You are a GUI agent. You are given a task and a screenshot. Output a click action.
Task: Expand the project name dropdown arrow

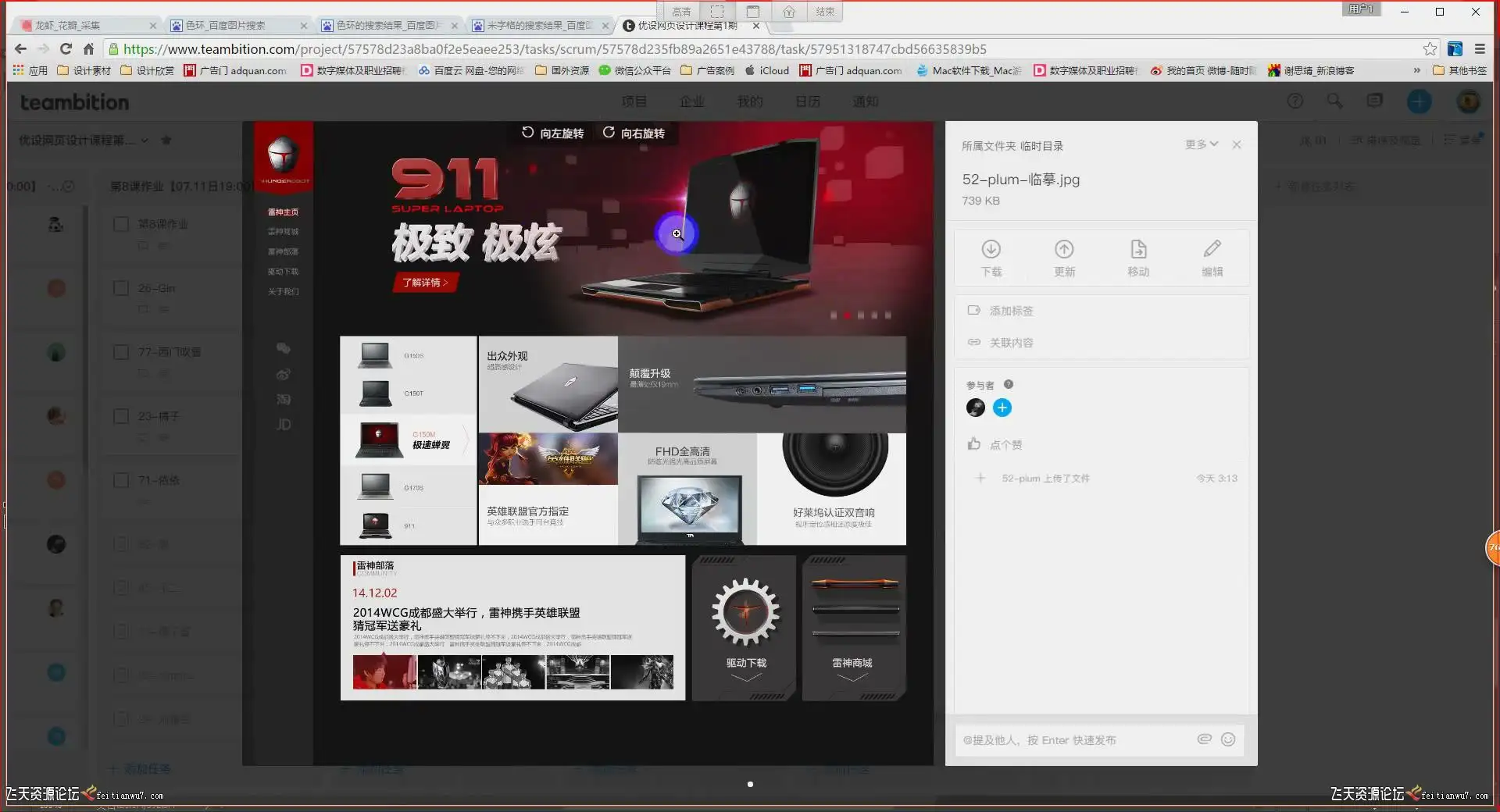click(x=145, y=141)
